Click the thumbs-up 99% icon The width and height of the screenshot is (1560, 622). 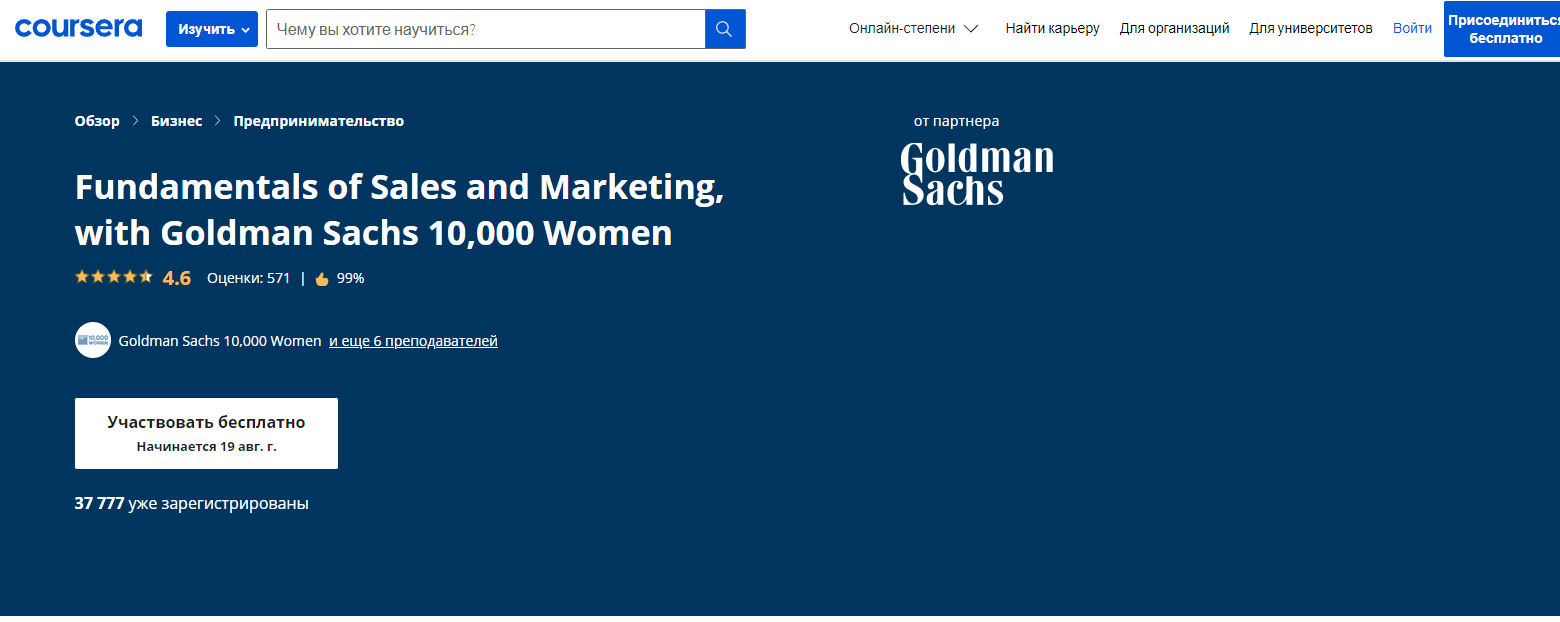322,279
